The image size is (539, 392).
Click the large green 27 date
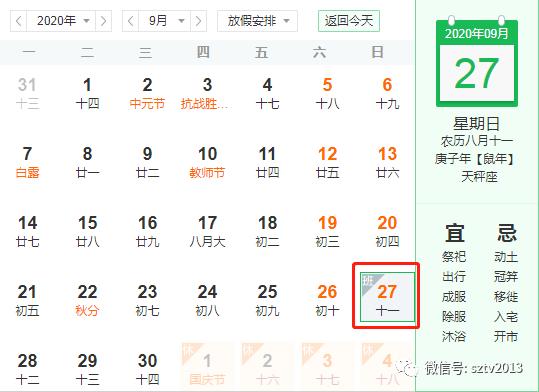[x=477, y=73]
